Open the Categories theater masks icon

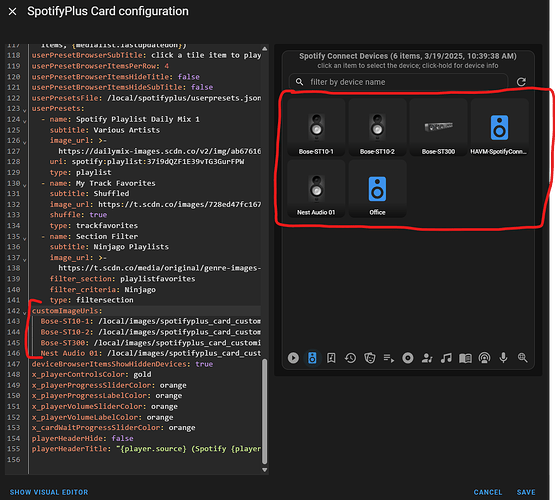[370, 358]
